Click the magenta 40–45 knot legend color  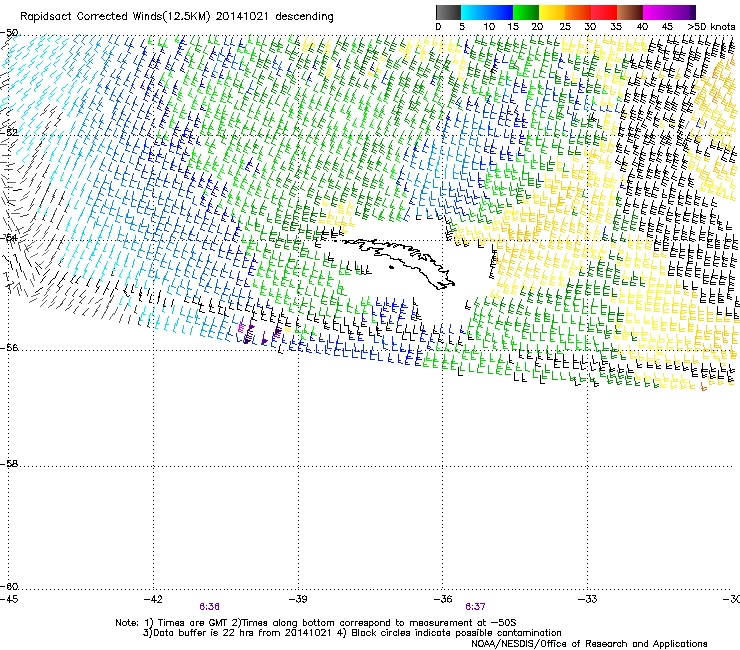pyautogui.click(x=656, y=12)
